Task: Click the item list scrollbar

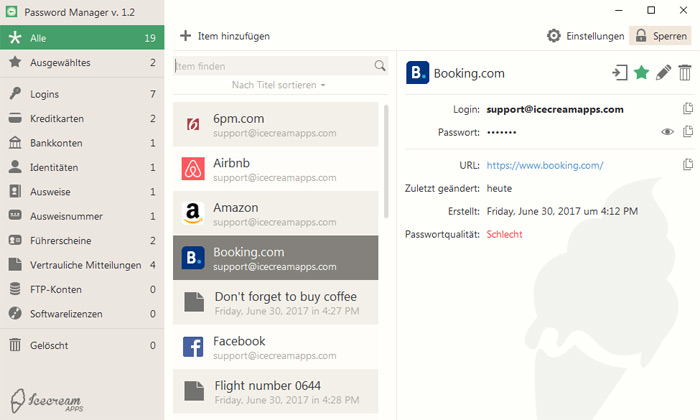Action: tap(386, 162)
